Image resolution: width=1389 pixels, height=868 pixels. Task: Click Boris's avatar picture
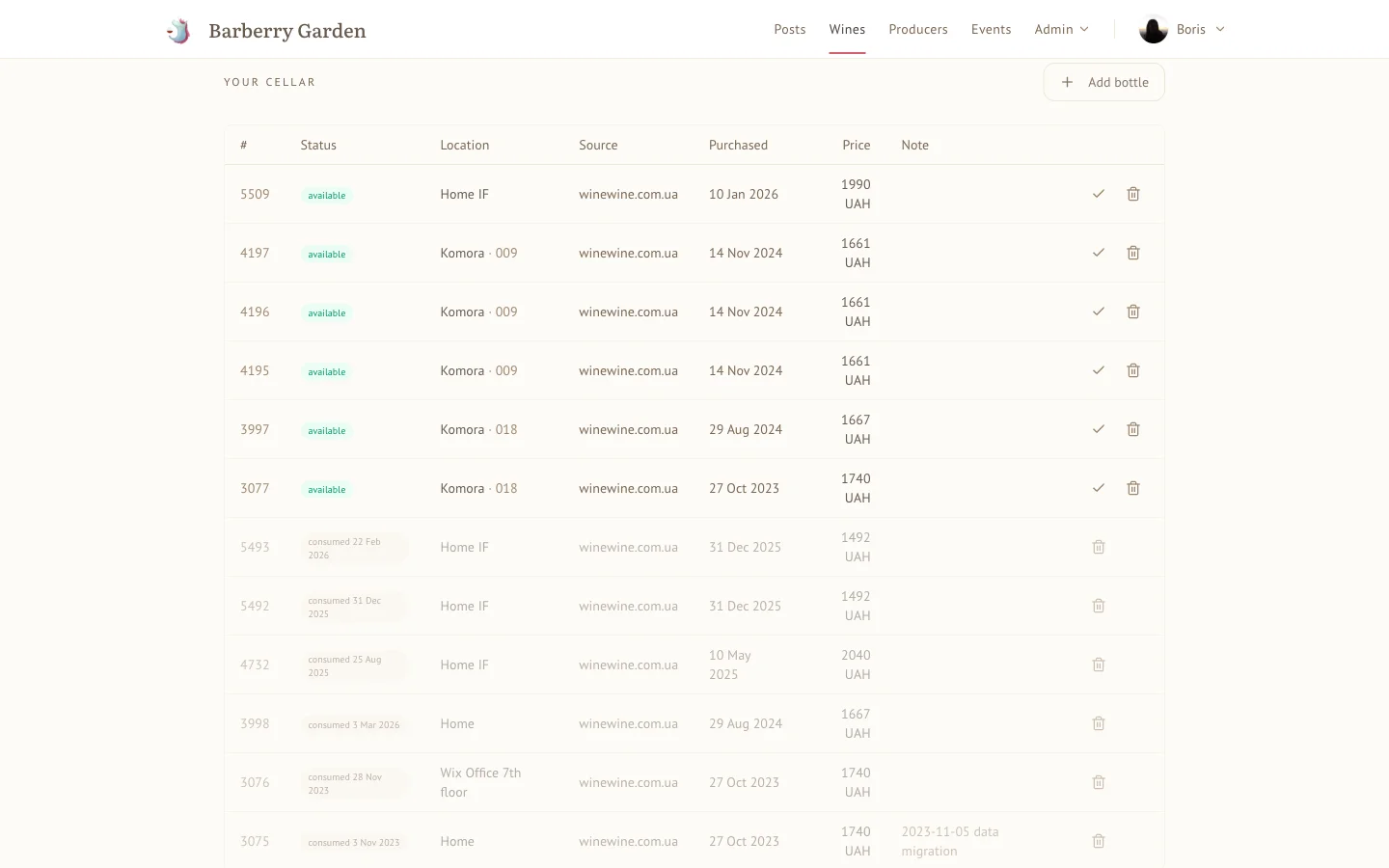[1153, 29]
